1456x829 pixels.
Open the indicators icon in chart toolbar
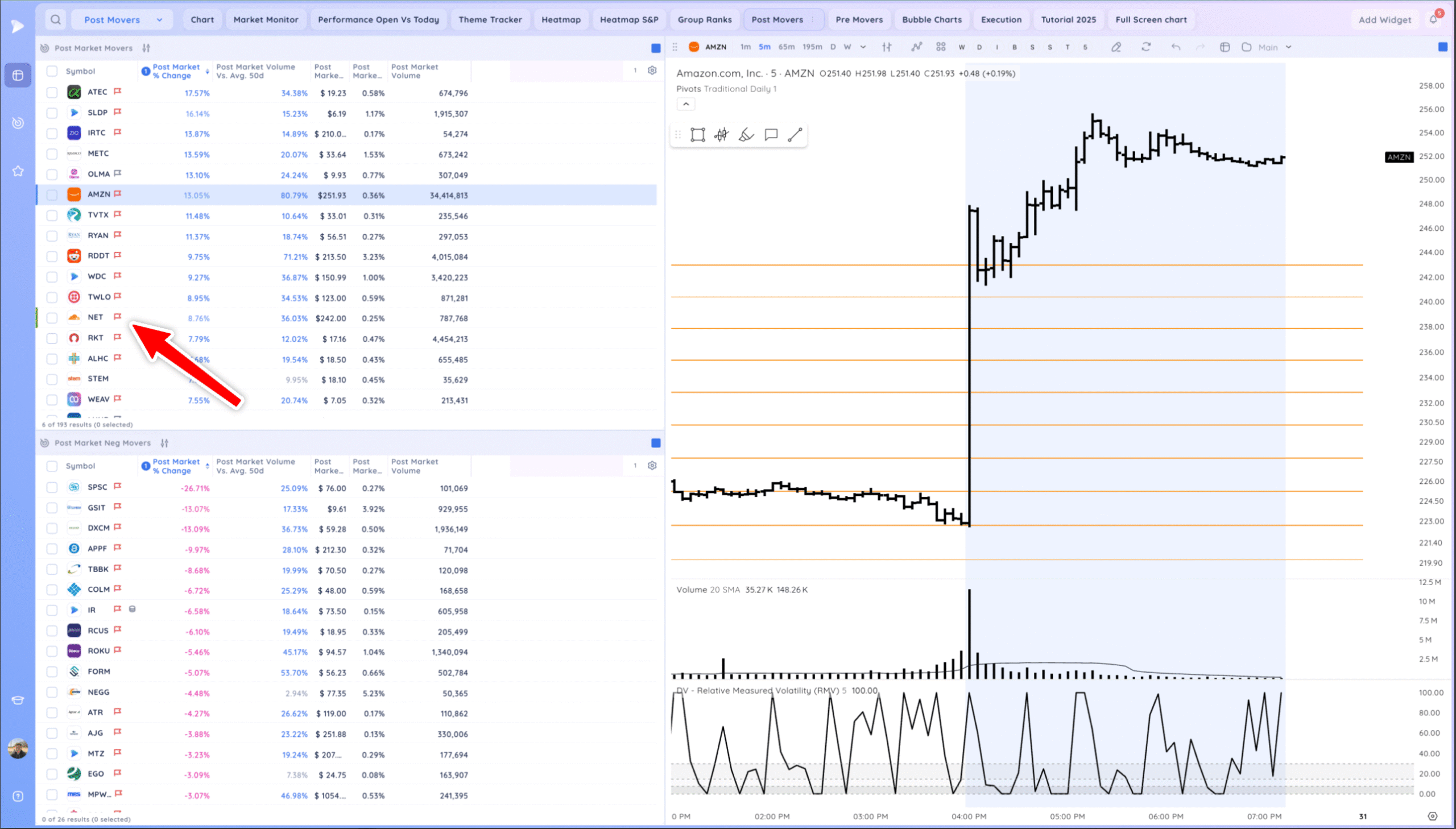coord(916,47)
